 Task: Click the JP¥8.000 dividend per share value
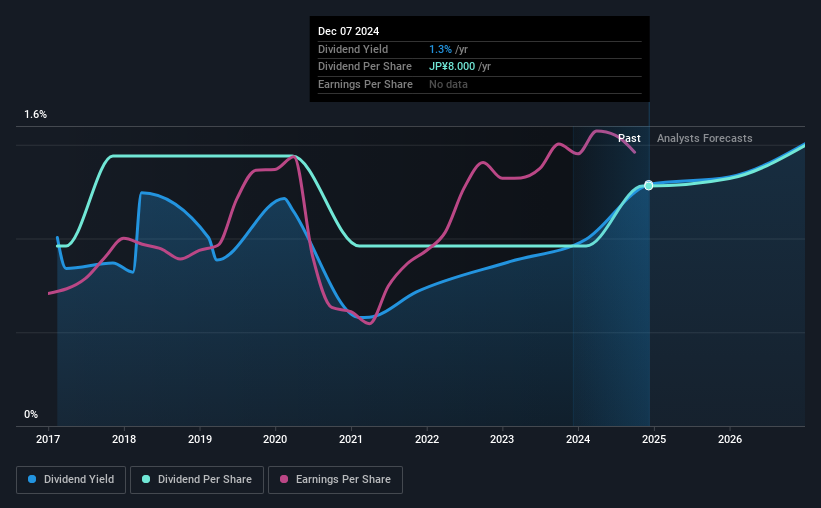click(x=452, y=67)
